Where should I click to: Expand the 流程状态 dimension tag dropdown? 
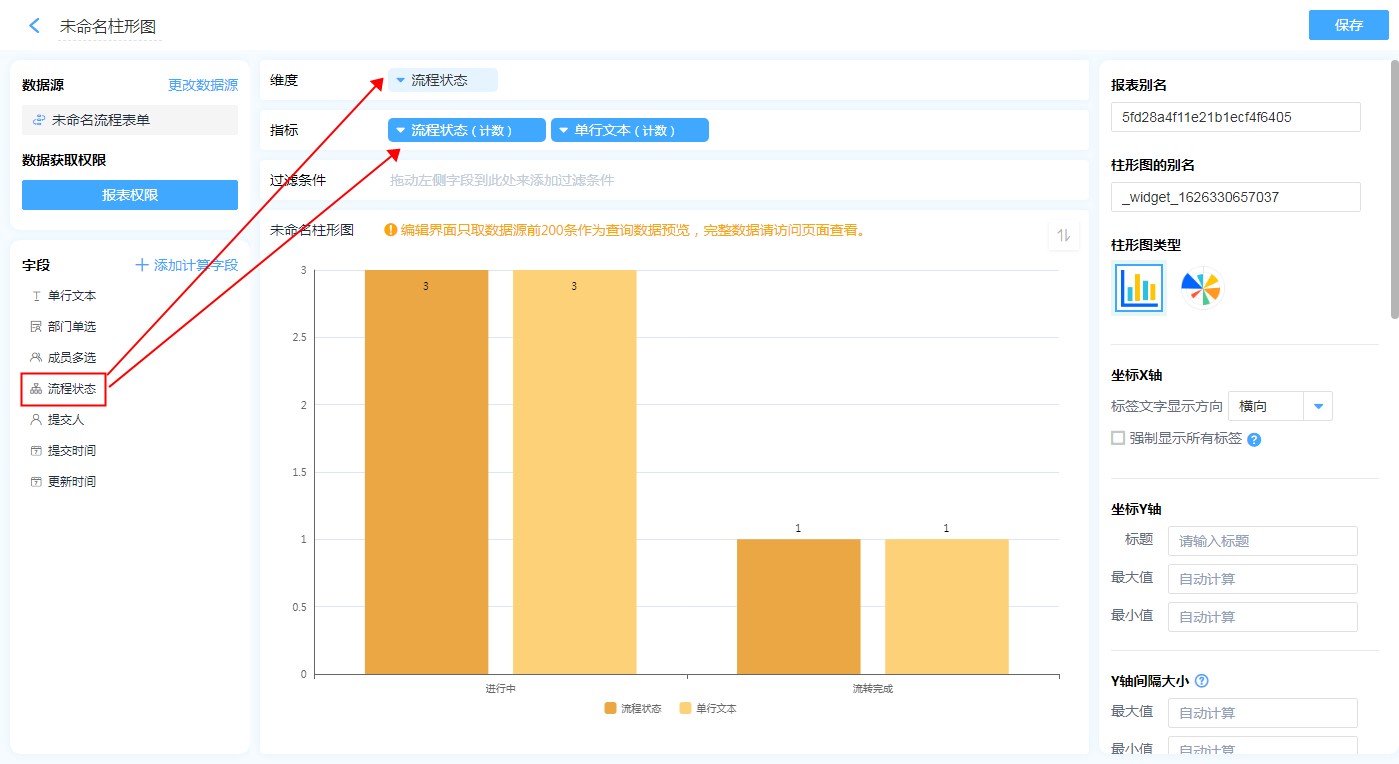401,80
